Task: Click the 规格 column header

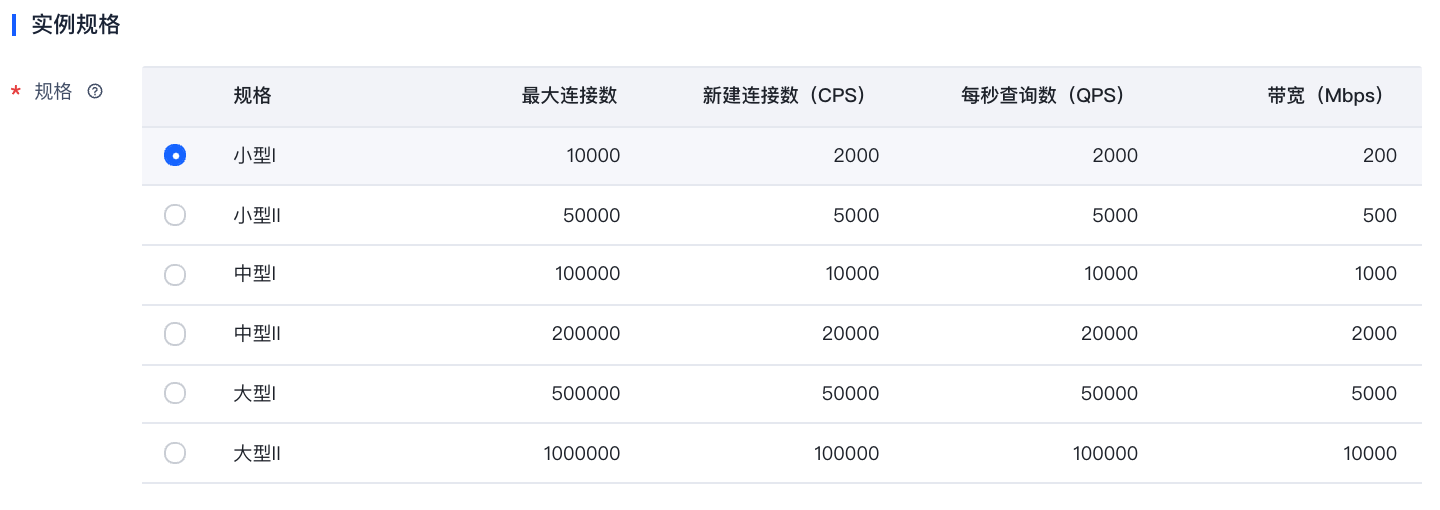Action: click(x=252, y=96)
